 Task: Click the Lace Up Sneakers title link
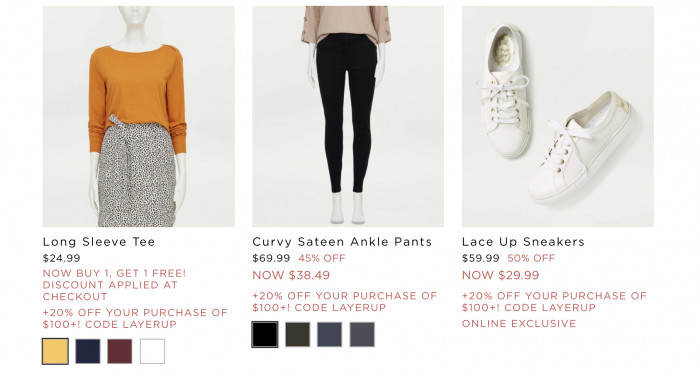(523, 242)
